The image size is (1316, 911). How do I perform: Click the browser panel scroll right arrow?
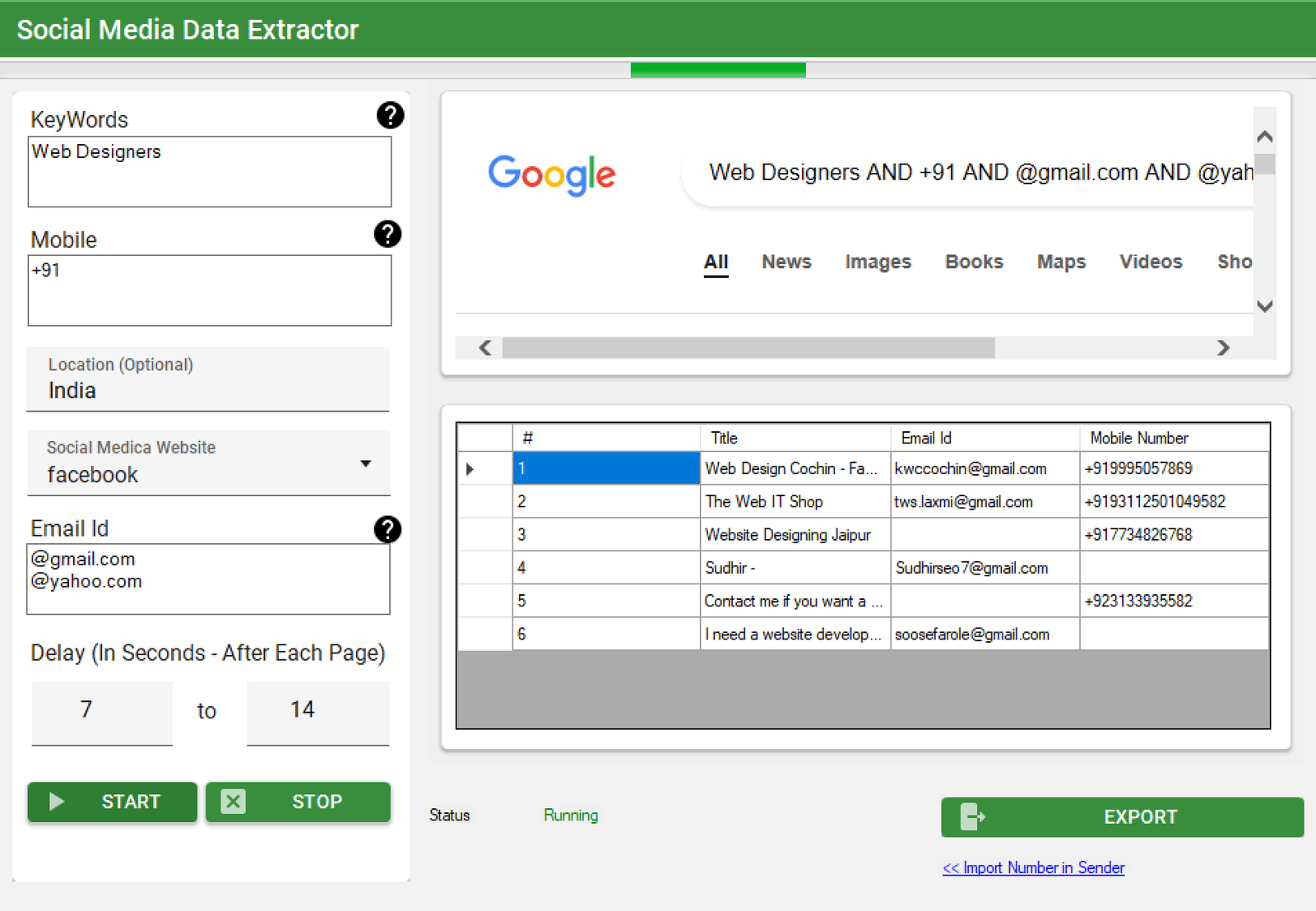tap(1223, 348)
